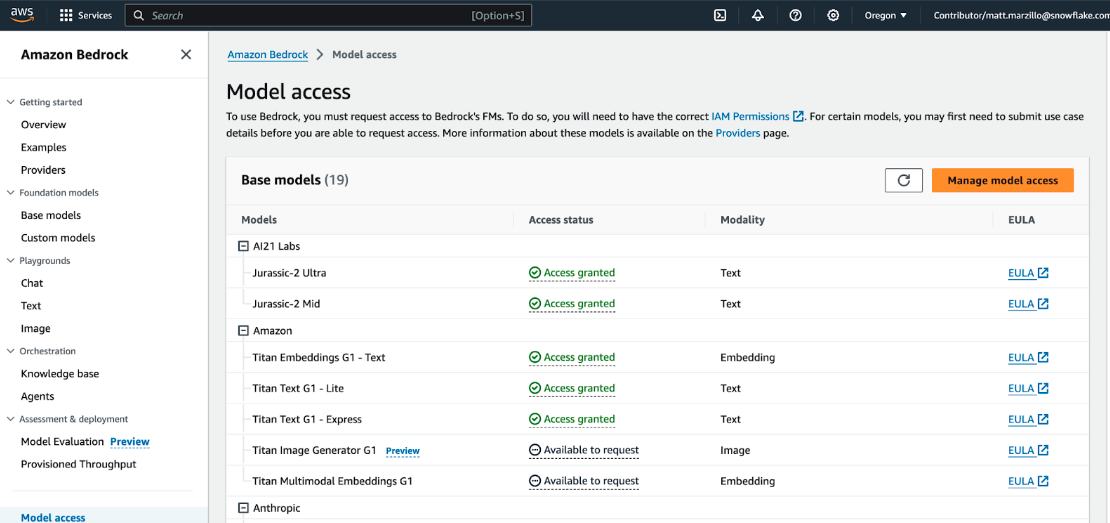Open the notifications bell icon
This screenshot has width=1110, height=523.
pyautogui.click(x=757, y=15)
